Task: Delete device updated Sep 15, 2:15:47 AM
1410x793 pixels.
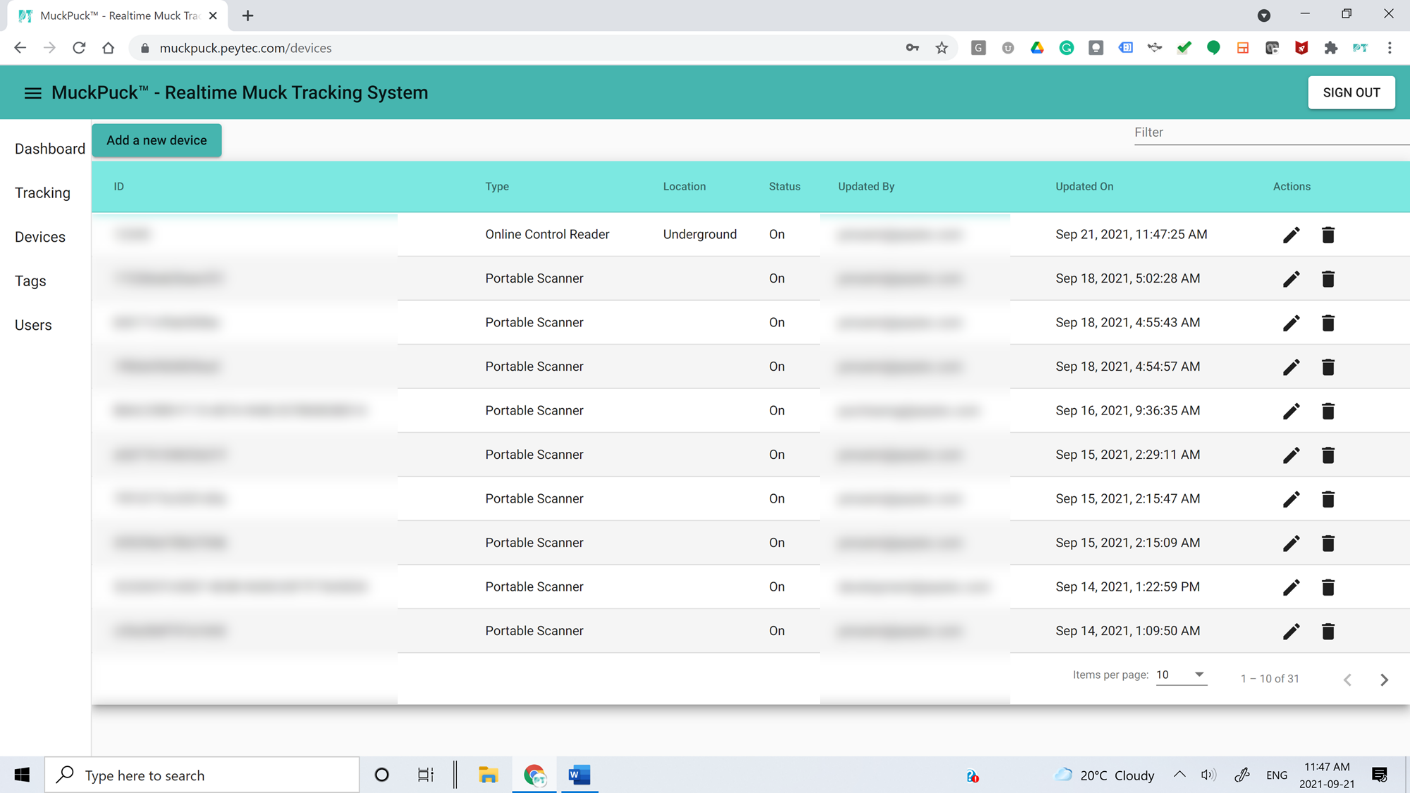Action: pyautogui.click(x=1328, y=499)
